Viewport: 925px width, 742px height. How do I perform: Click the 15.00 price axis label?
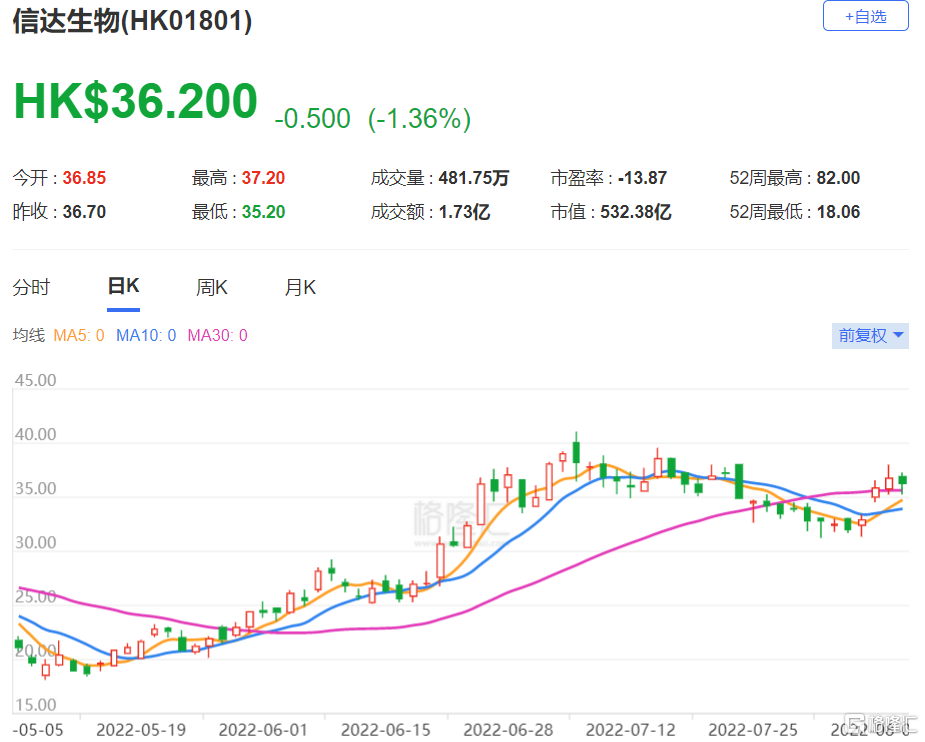coord(35,705)
